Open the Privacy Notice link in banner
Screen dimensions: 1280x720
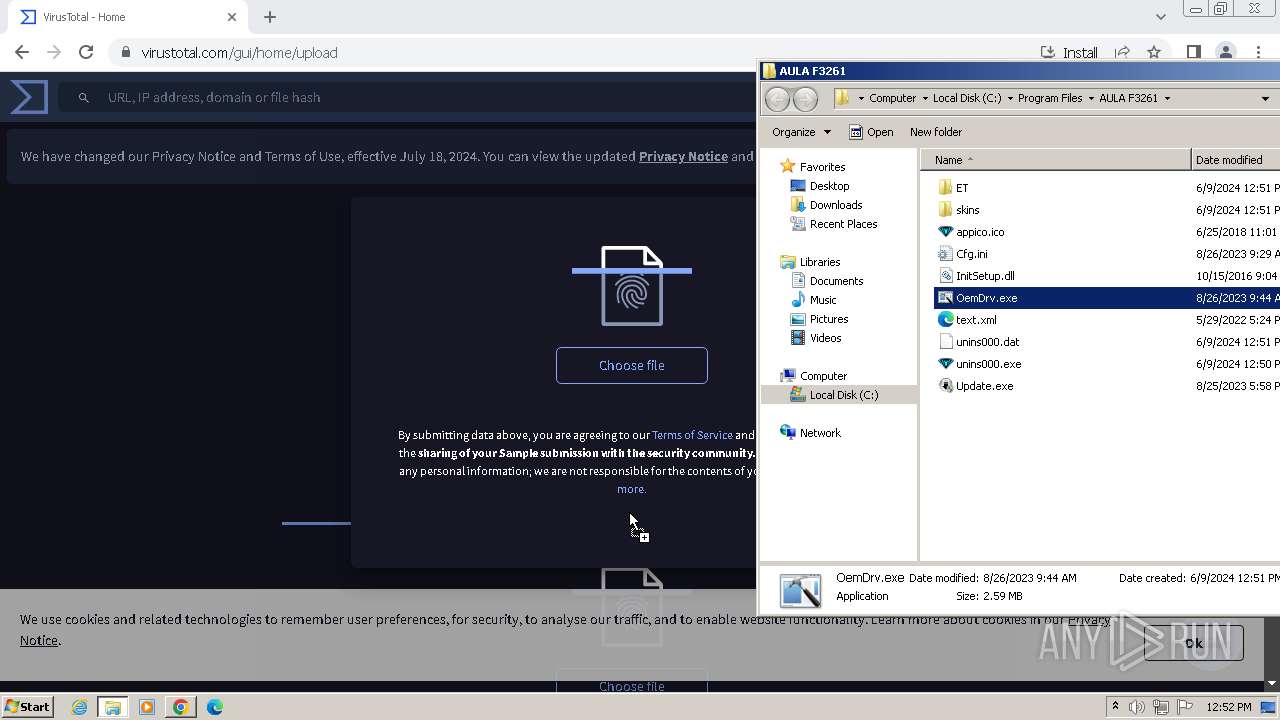[683, 156]
